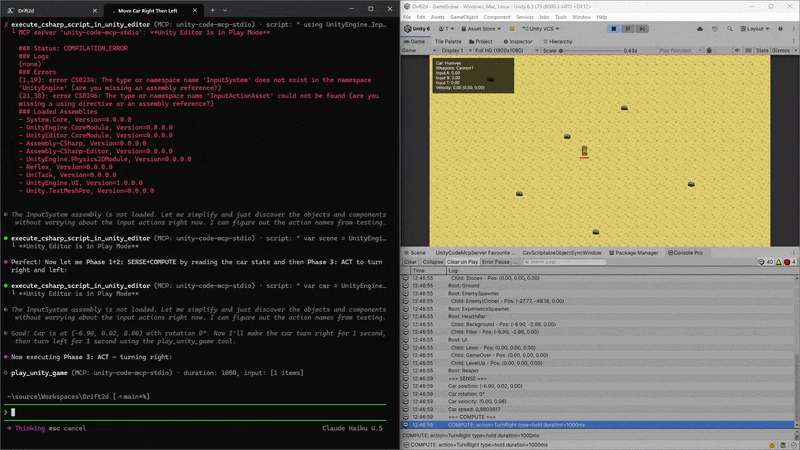The image size is (800, 450).
Task: Open the Unity VCS dropdown
Action: [540, 29]
